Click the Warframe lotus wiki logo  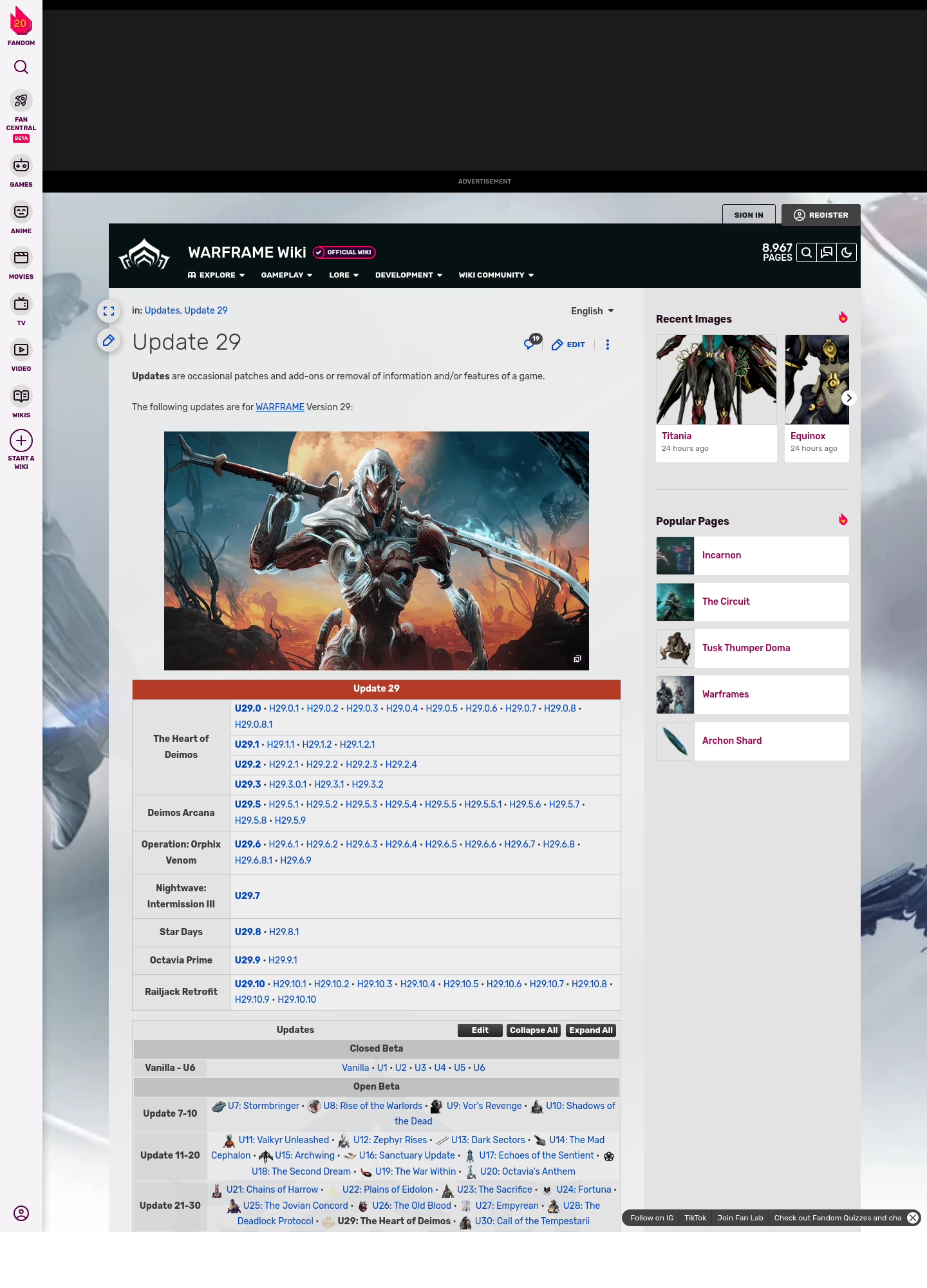[144, 254]
